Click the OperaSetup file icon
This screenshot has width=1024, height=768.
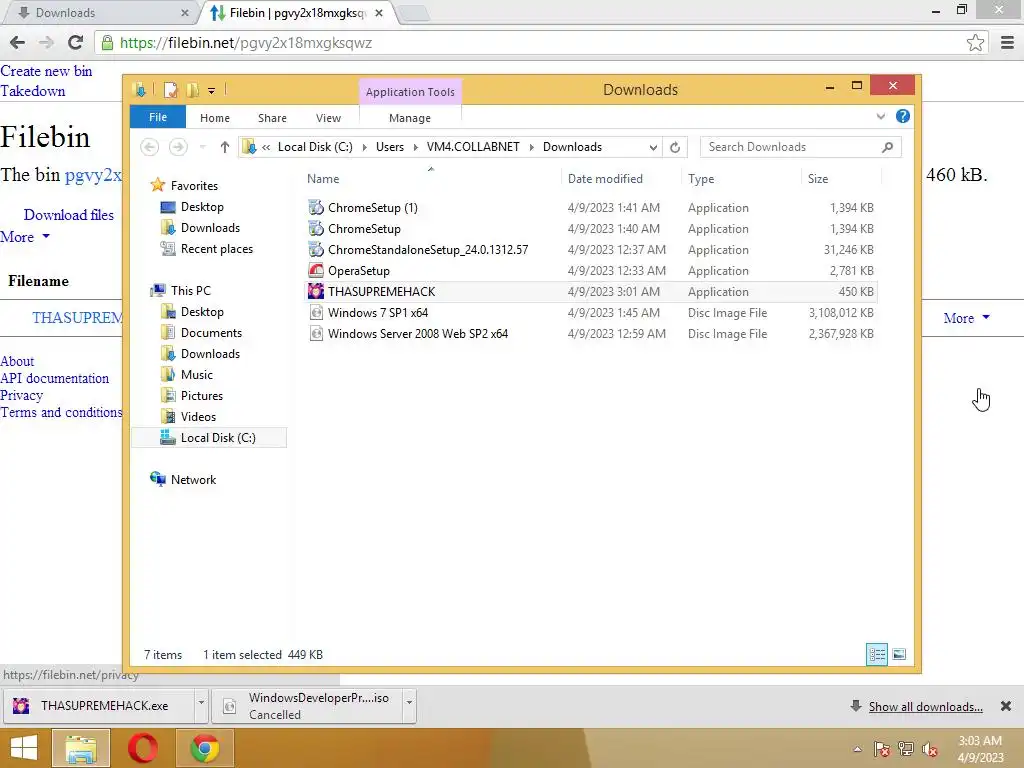click(x=316, y=270)
